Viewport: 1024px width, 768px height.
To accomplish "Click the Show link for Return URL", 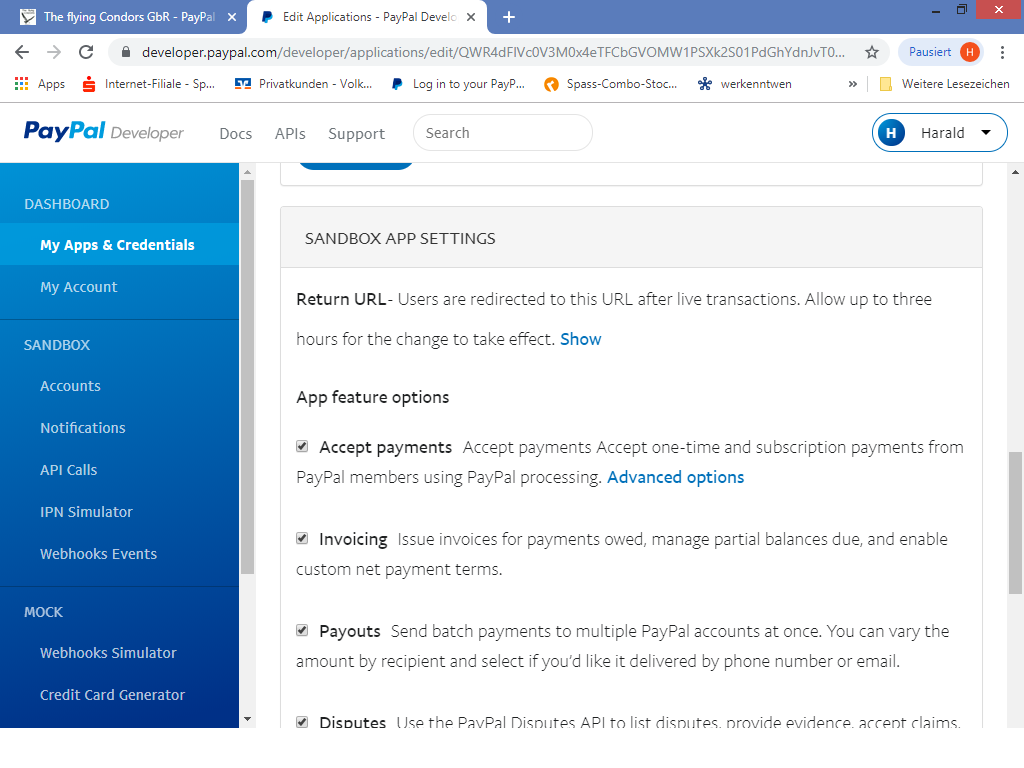I will pyautogui.click(x=580, y=339).
